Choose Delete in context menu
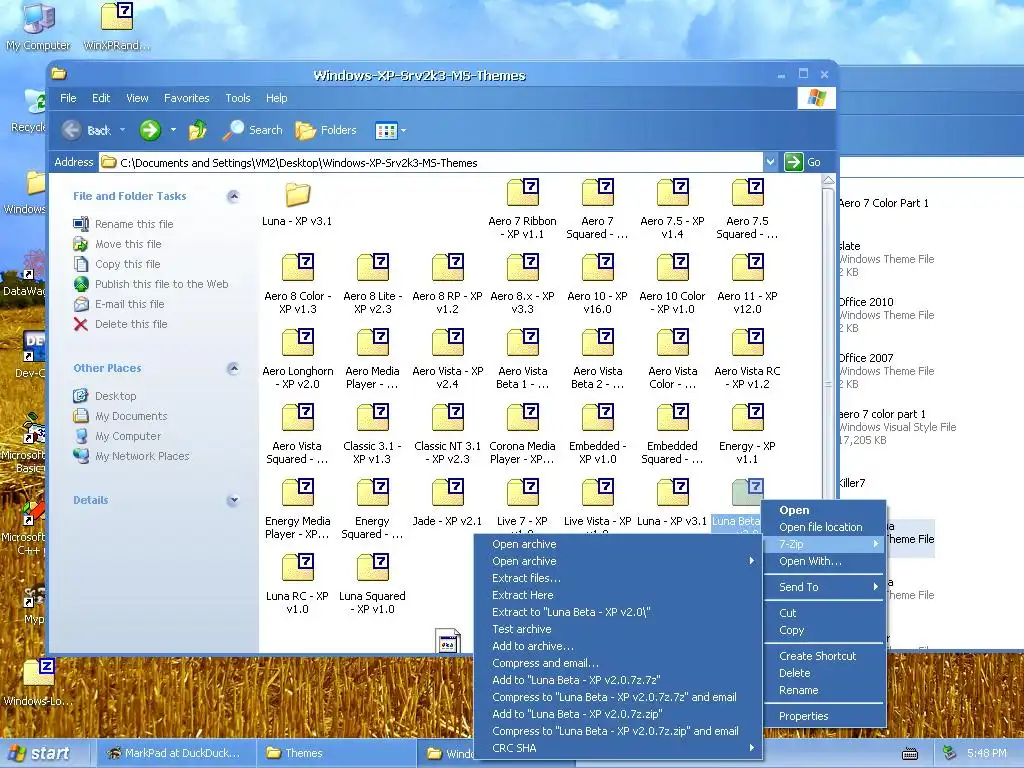This screenshot has height=768, width=1024. (x=825, y=673)
